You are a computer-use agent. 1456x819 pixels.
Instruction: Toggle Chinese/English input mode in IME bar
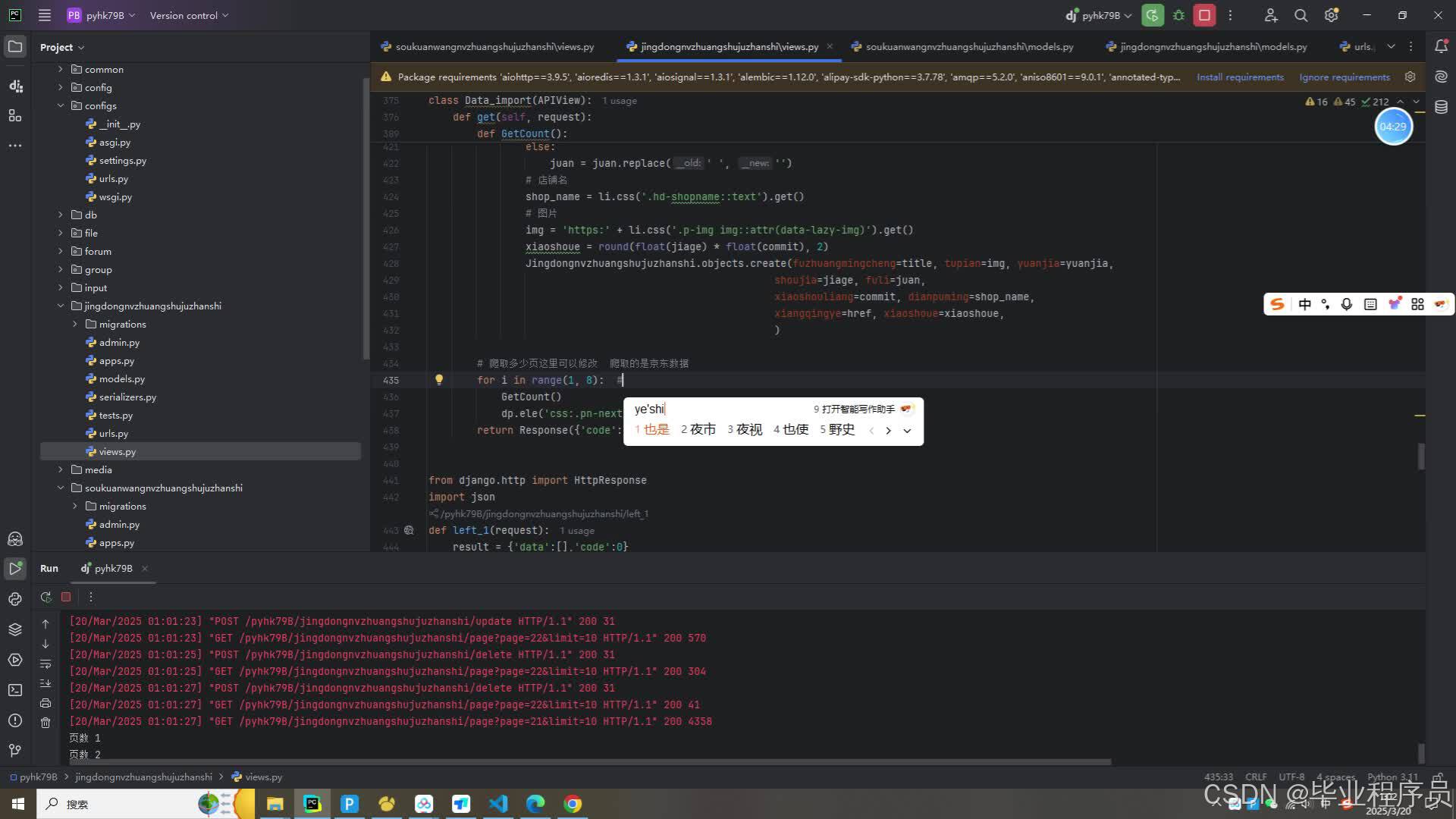click(1304, 304)
